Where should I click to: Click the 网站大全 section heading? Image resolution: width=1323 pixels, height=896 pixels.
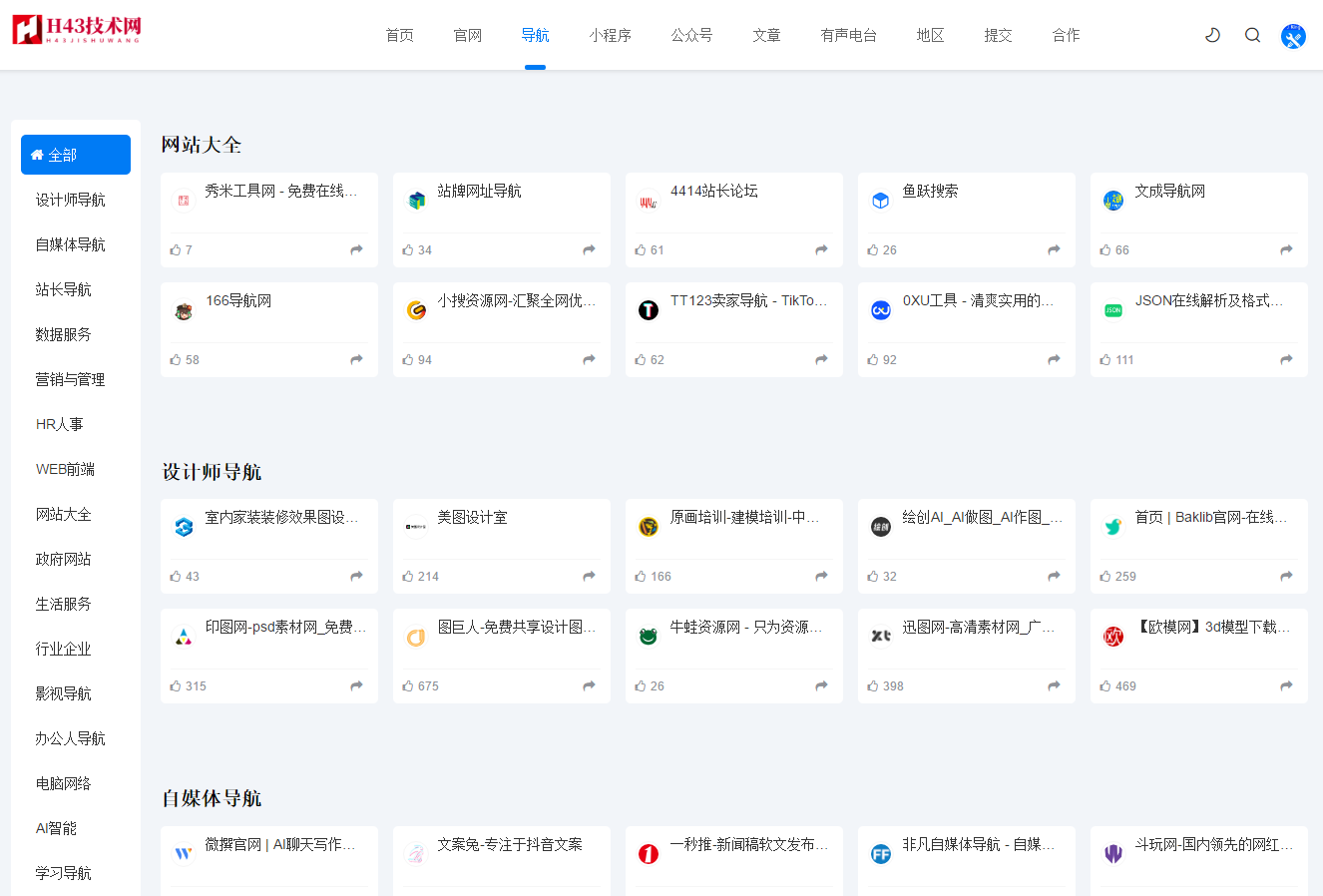pos(202,145)
